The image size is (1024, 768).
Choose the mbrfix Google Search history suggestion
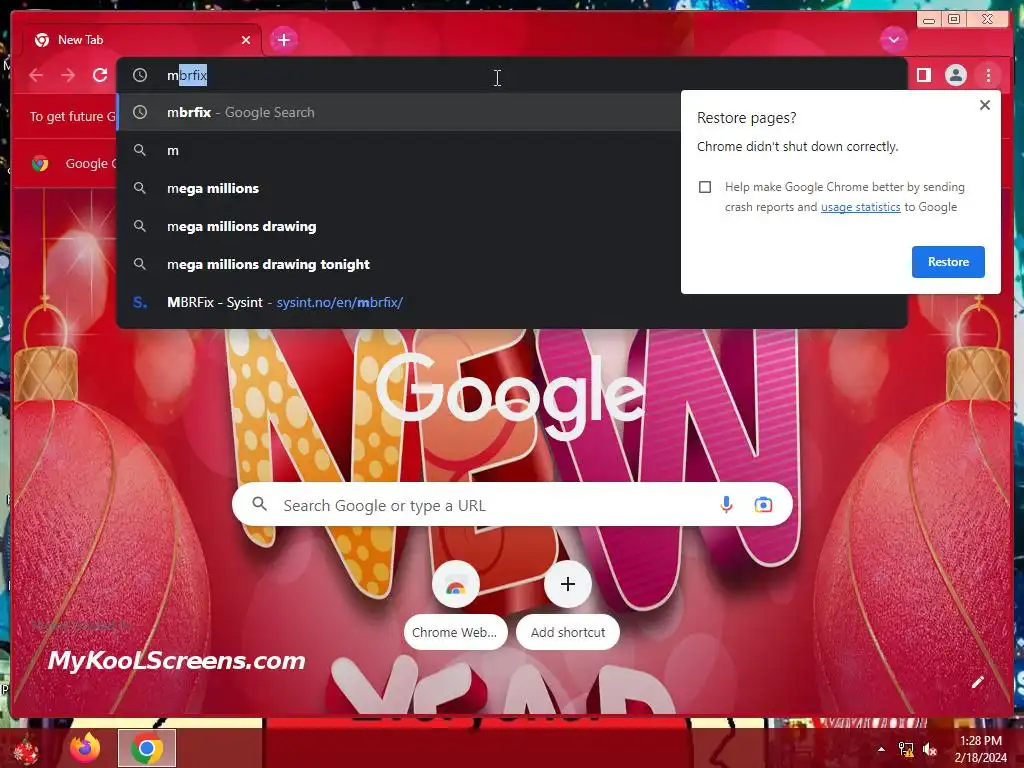[x=399, y=112]
